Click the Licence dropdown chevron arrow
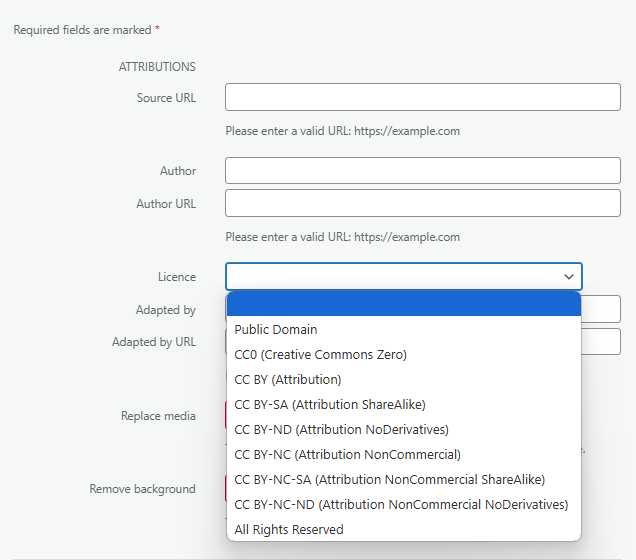Viewport: 636px width, 560px height. pos(569,277)
